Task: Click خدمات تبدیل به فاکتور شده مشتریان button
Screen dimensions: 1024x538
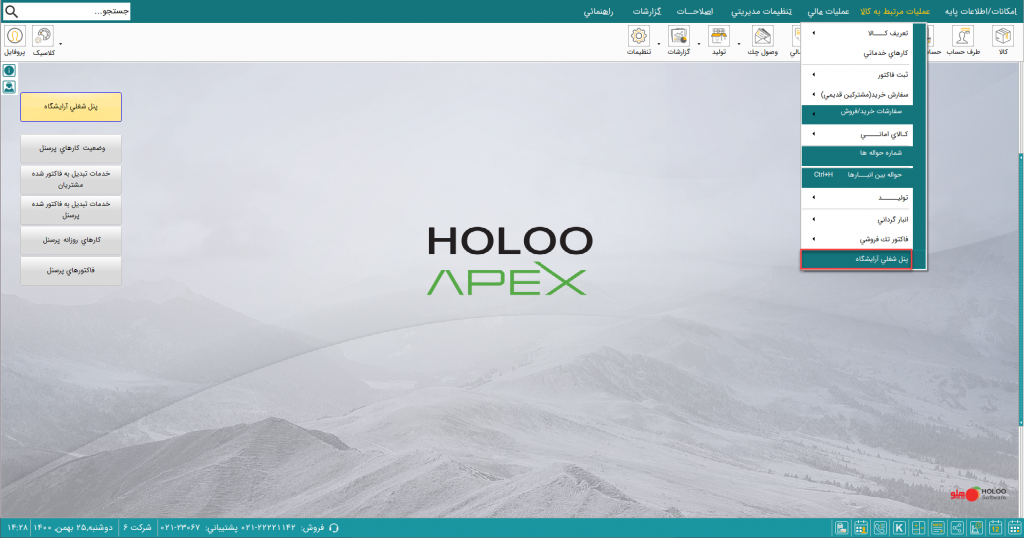Action: 71,179
